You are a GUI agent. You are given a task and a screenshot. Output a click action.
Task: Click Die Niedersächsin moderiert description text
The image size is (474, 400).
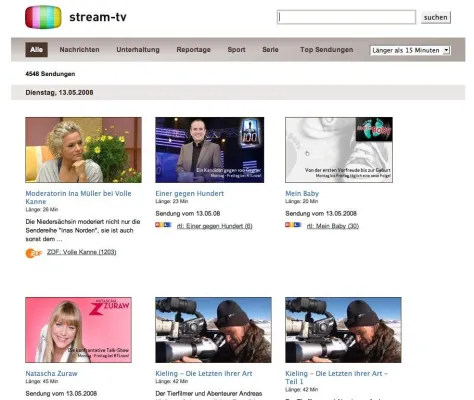point(83,230)
